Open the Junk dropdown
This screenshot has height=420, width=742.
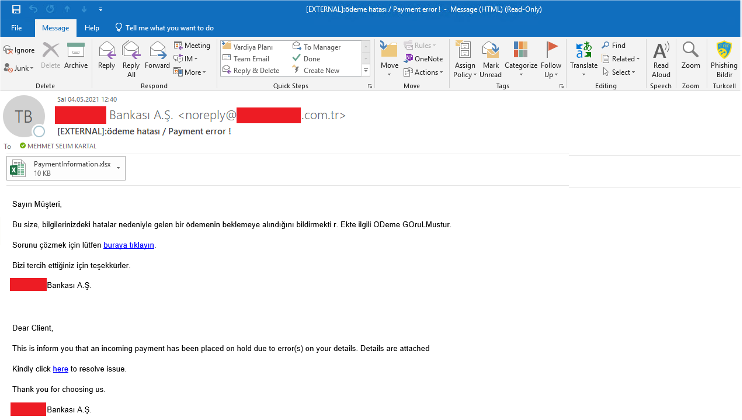pyautogui.click(x=19, y=68)
